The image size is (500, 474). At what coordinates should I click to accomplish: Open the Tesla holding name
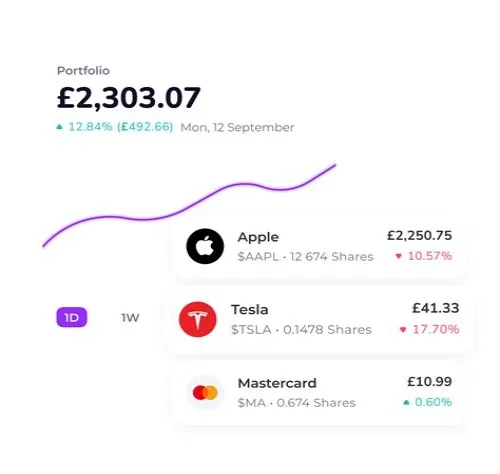point(250,310)
